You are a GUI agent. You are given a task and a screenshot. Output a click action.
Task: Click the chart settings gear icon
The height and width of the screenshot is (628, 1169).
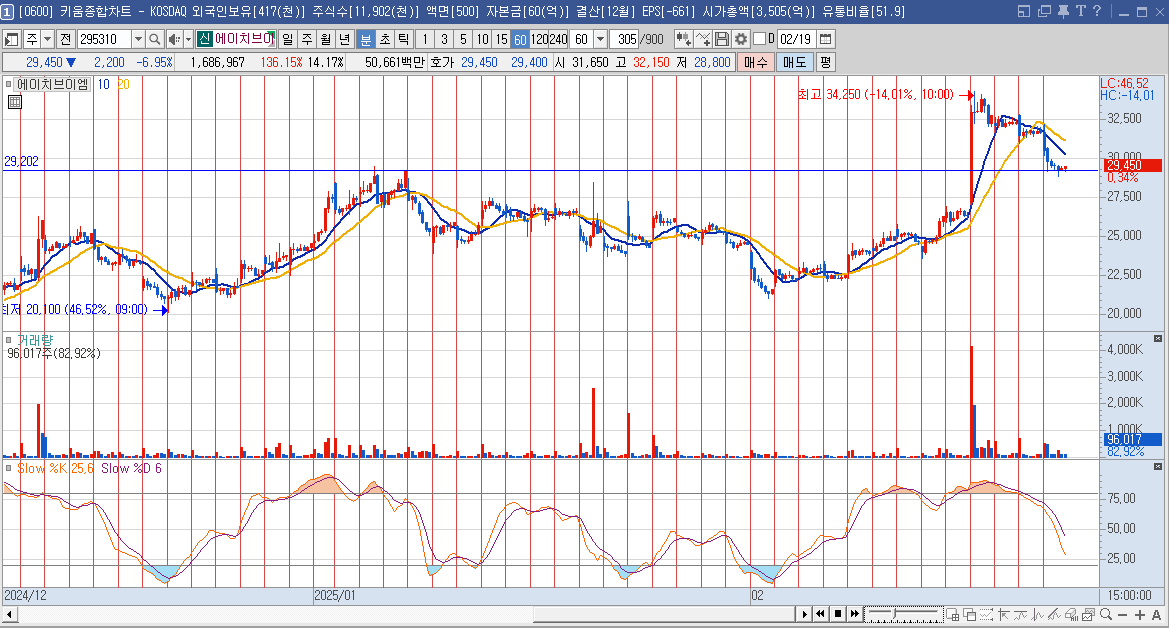tap(740, 39)
